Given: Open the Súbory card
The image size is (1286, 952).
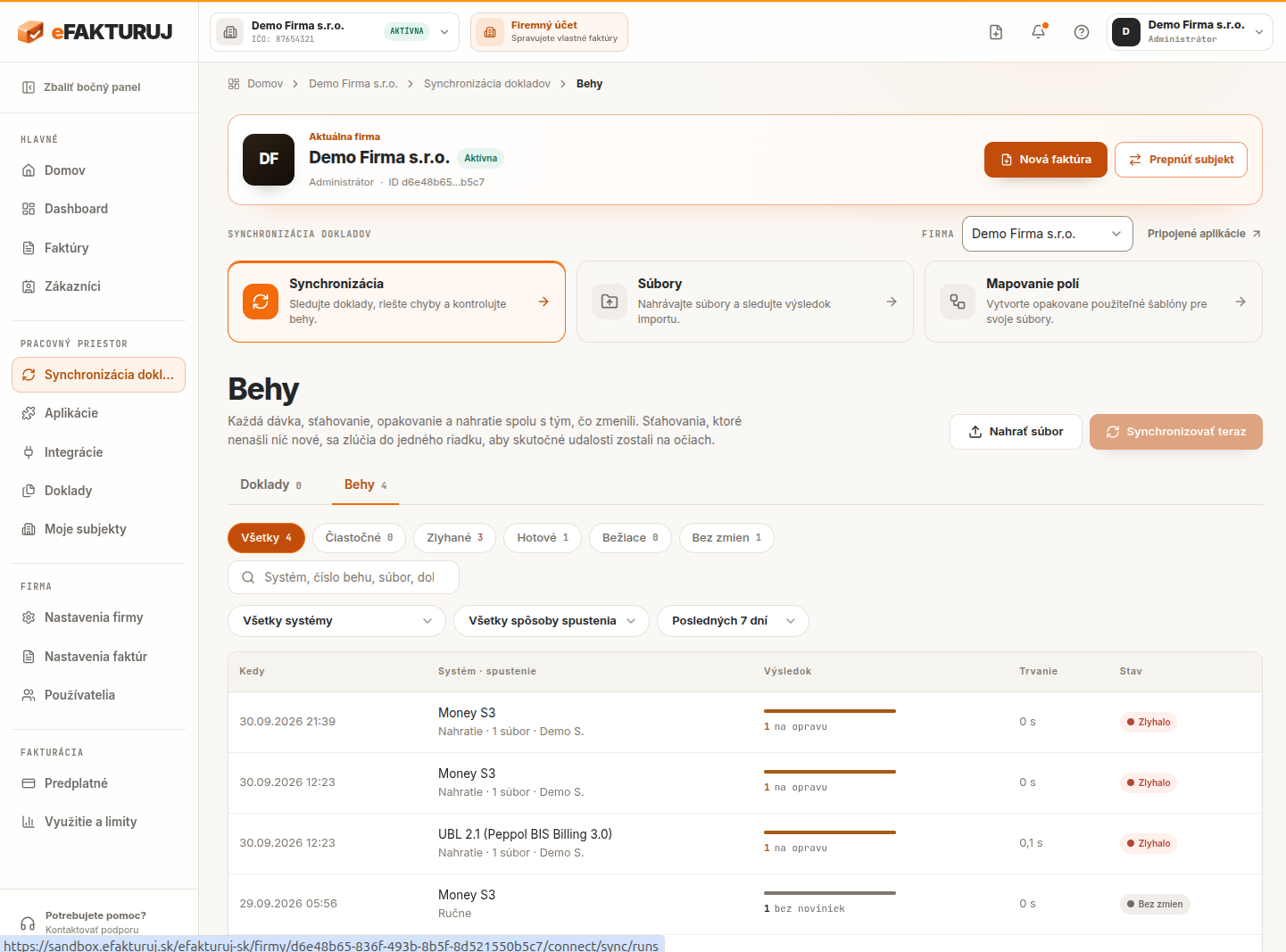Looking at the screenshot, I should click(x=745, y=302).
